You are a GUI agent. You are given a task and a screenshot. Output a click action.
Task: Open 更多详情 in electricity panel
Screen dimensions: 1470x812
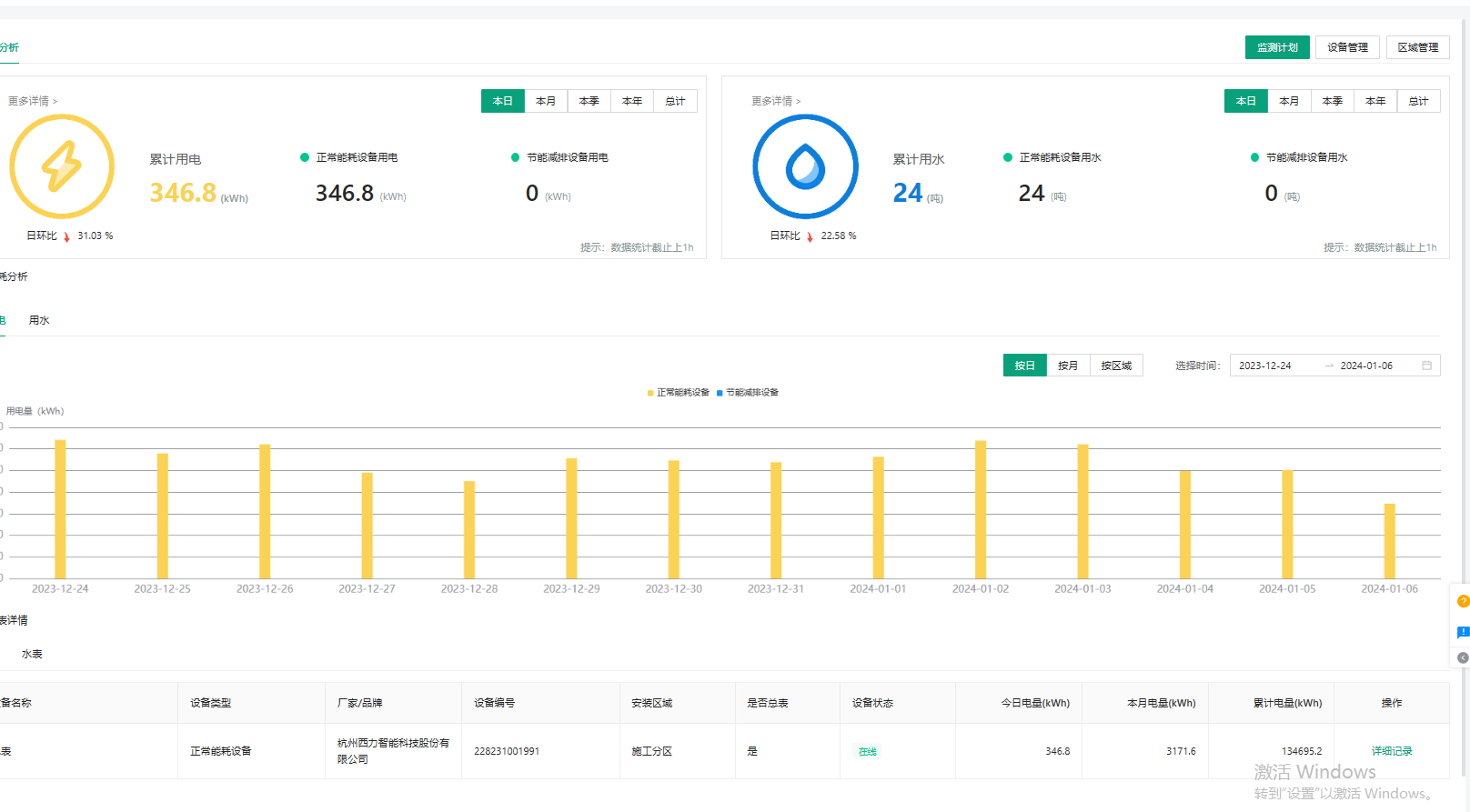tap(33, 101)
